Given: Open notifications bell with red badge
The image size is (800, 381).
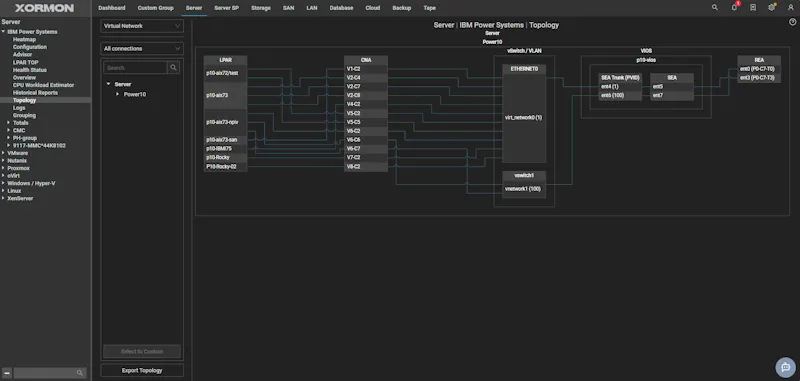Looking at the screenshot, I should (735, 7).
